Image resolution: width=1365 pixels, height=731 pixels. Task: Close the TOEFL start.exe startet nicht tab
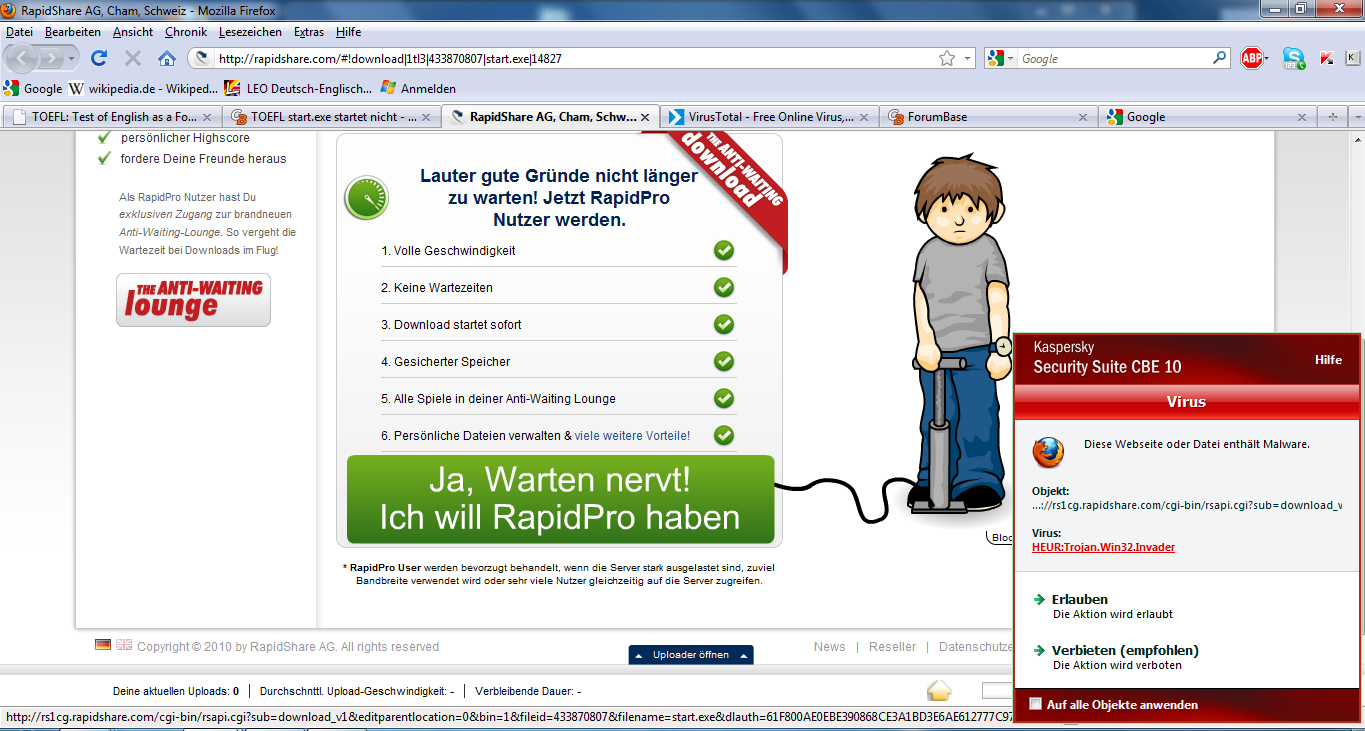point(427,117)
